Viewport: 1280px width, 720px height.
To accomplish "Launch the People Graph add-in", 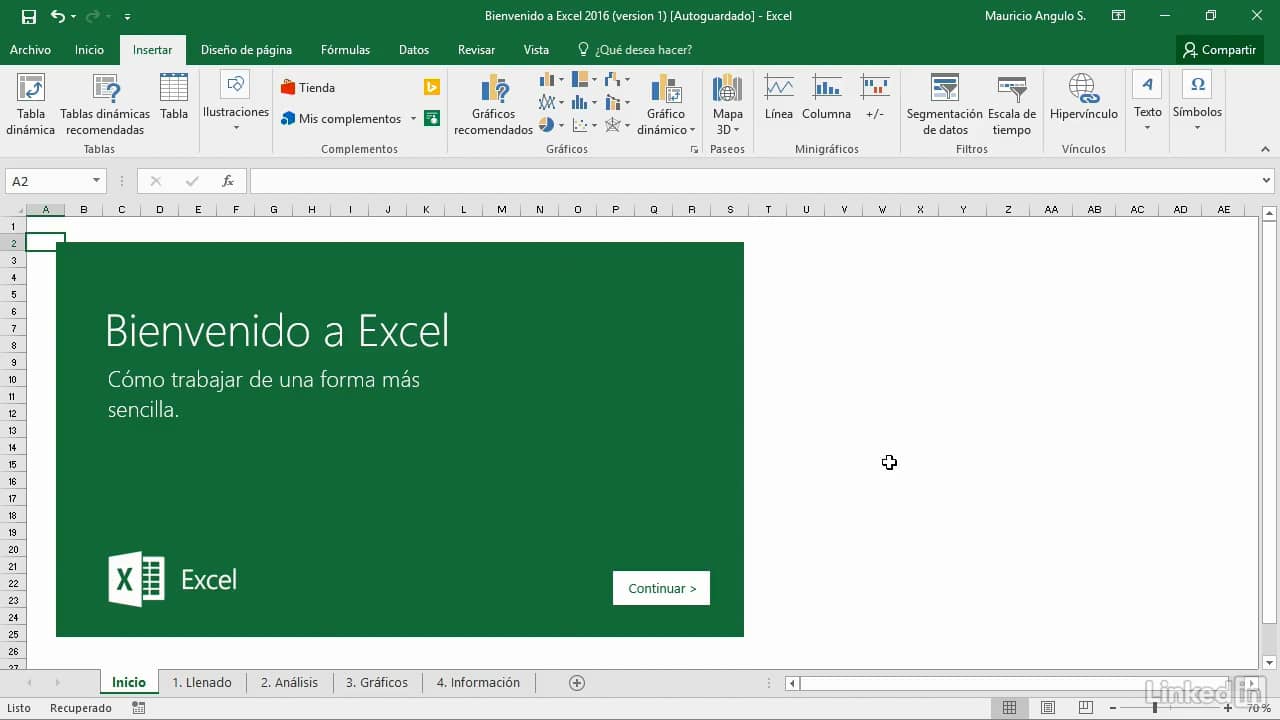I will coord(432,118).
